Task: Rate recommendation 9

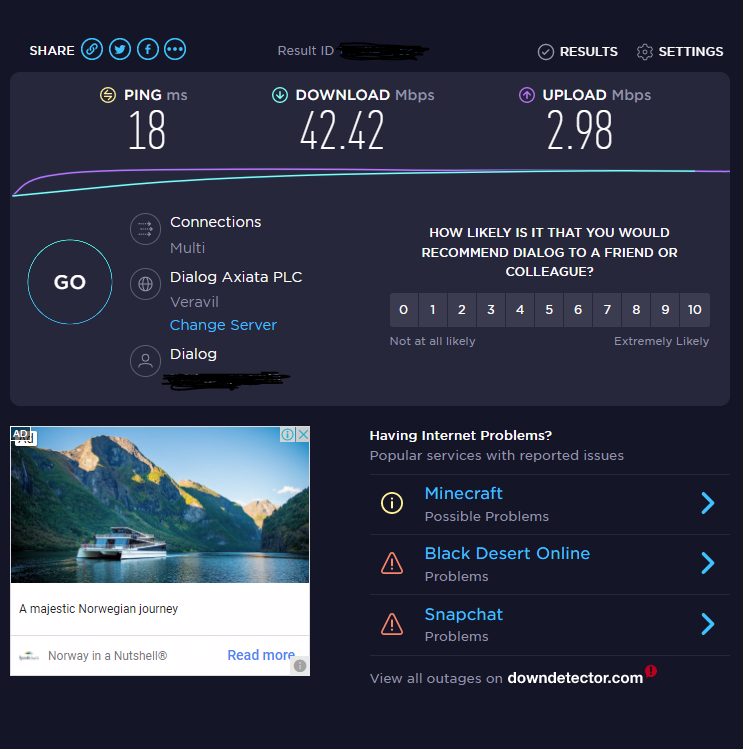Action: pyautogui.click(x=665, y=310)
